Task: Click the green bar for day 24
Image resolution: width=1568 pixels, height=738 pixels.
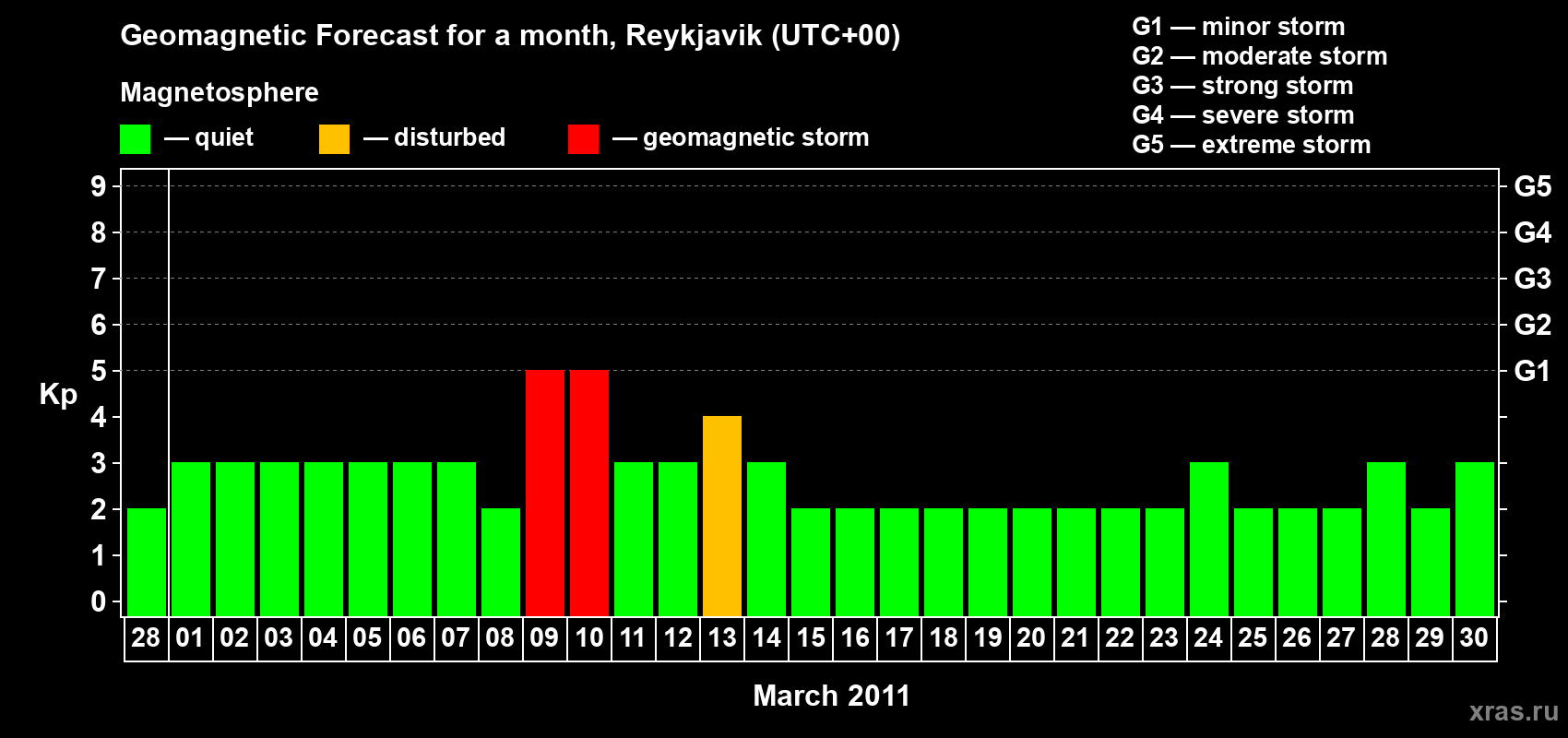Action: 1209,540
